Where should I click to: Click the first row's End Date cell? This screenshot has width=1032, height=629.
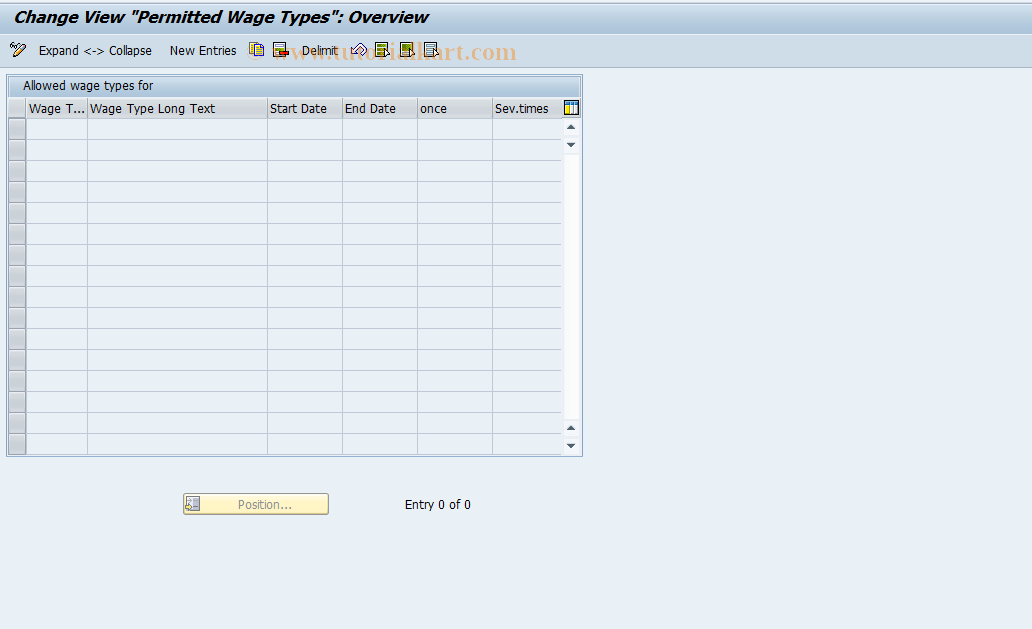point(380,129)
